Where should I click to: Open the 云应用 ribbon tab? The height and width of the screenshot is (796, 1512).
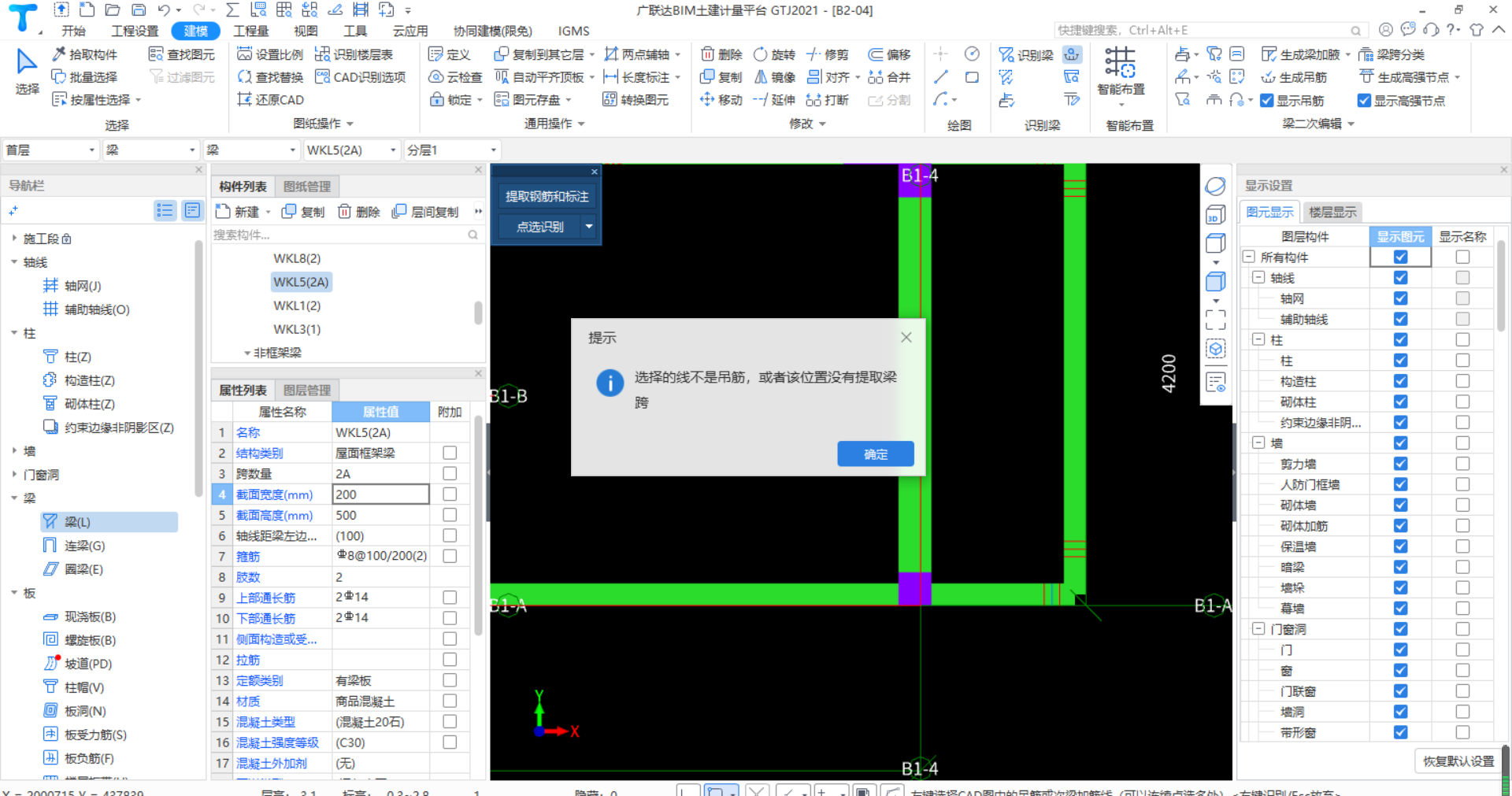(410, 31)
